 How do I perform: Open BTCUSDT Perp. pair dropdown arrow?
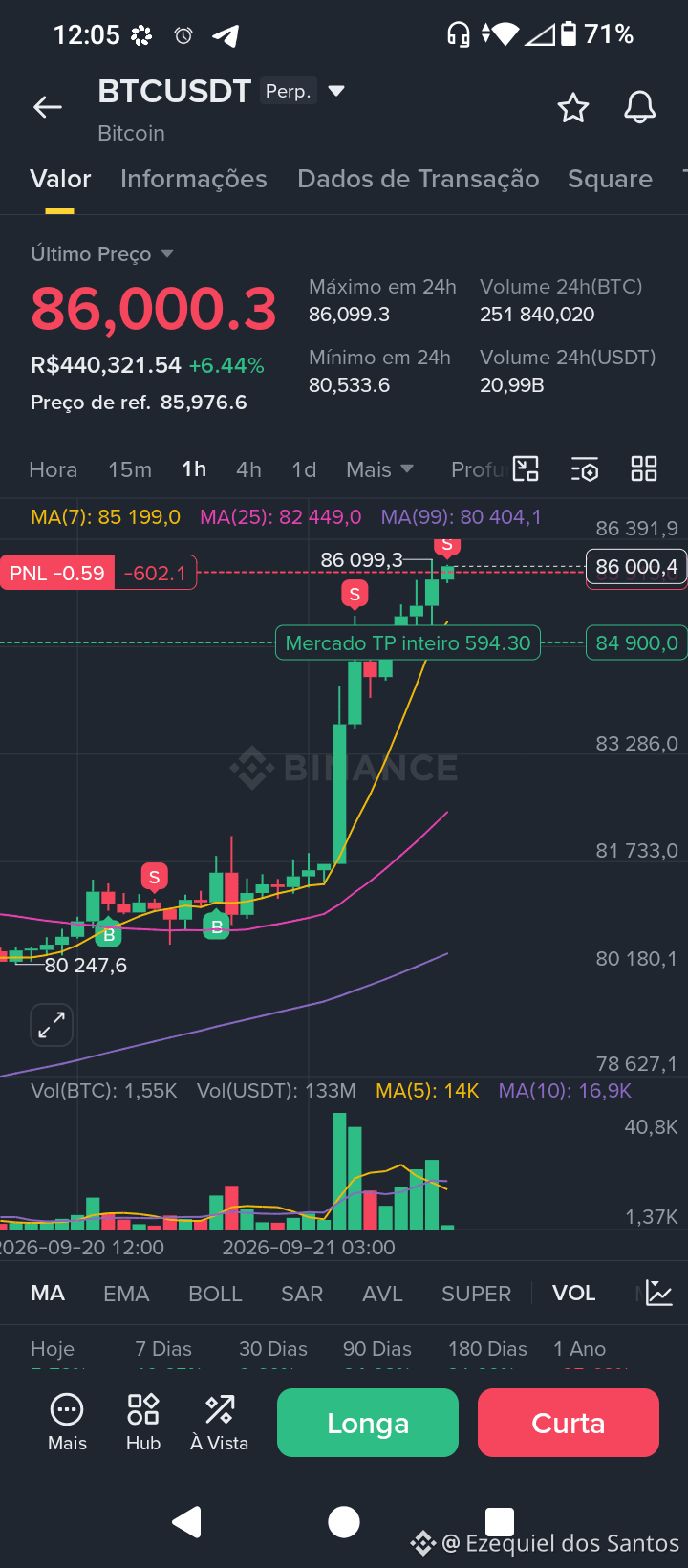click(x=335, y=91)
